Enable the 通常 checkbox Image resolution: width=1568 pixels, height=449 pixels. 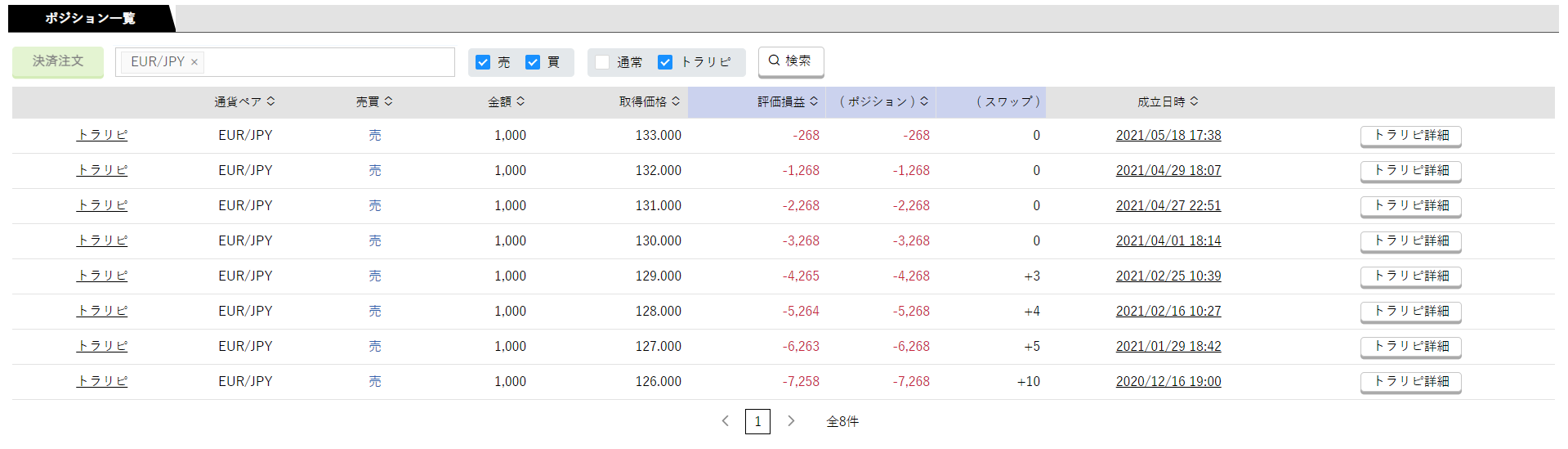pos(602,62)
